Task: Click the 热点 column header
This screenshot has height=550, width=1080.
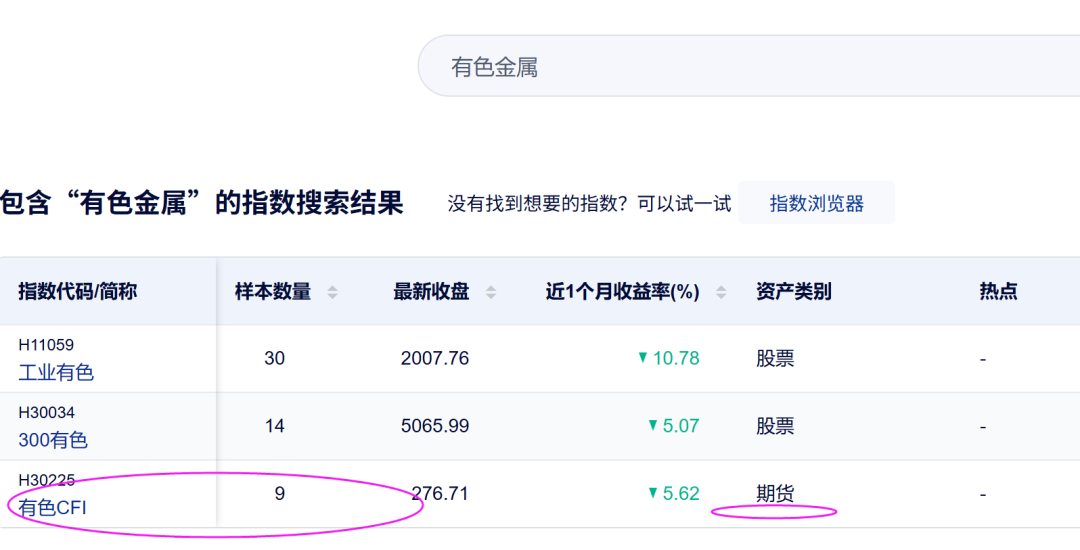Action: [x=998, y=292]
